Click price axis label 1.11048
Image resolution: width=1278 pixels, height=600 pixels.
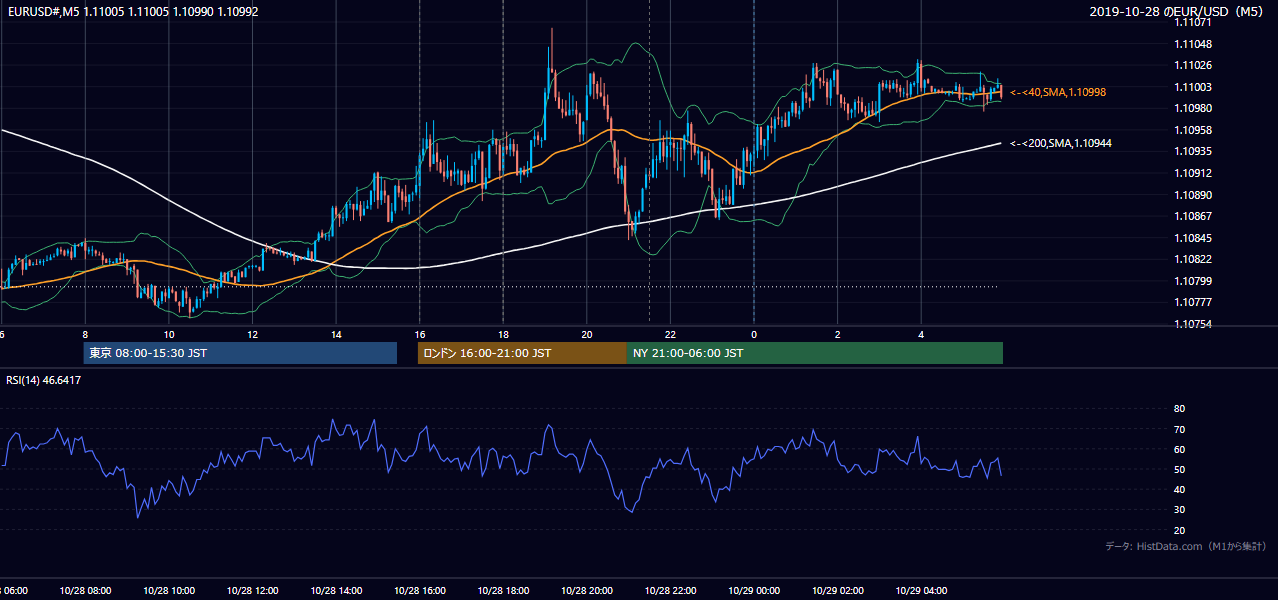click(1194, 45)
